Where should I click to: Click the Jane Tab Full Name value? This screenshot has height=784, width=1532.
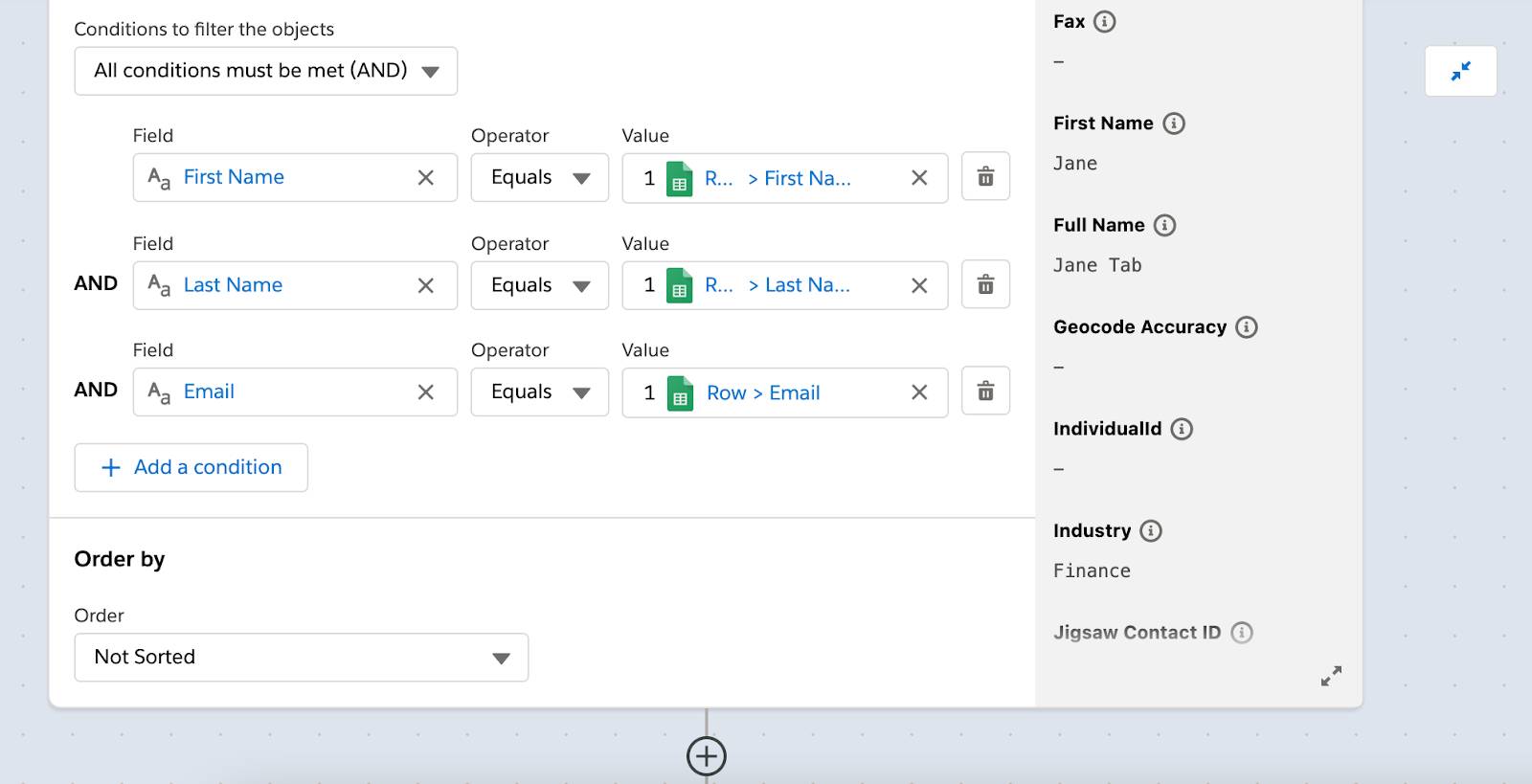[x=1097, y=265]
